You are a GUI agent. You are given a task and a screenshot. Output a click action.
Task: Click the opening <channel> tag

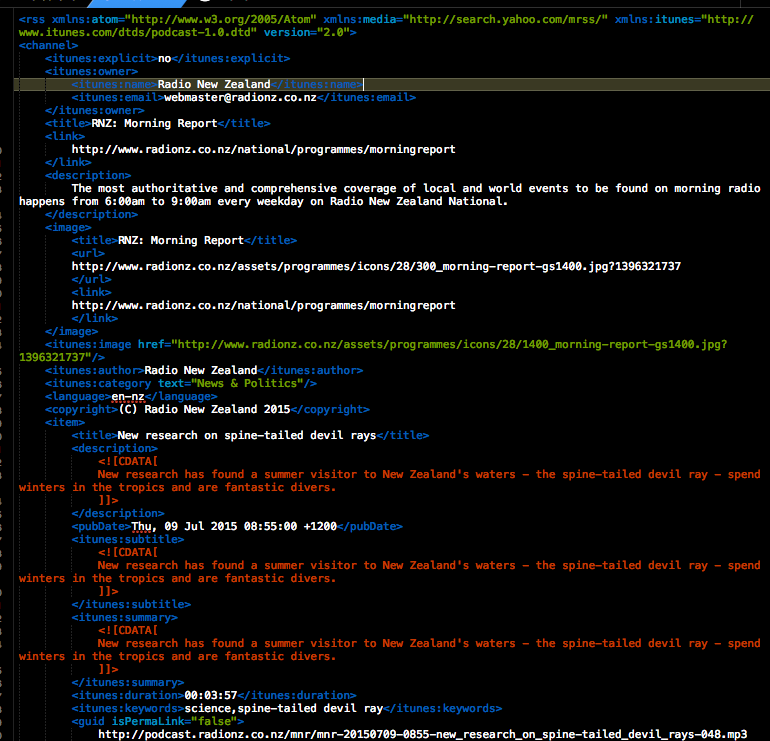48,46
